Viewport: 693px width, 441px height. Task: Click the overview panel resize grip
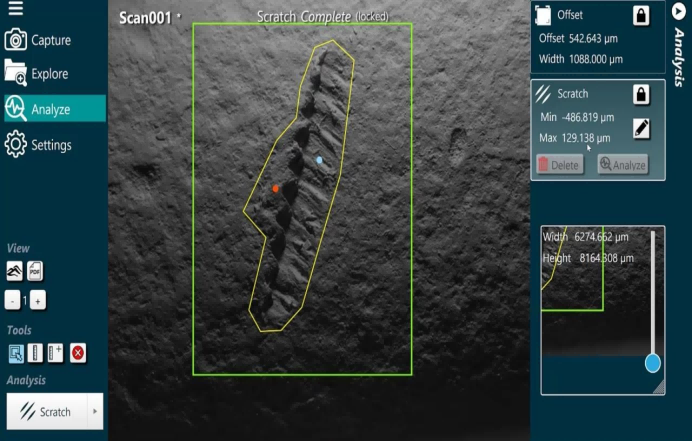tap(659, 387)
